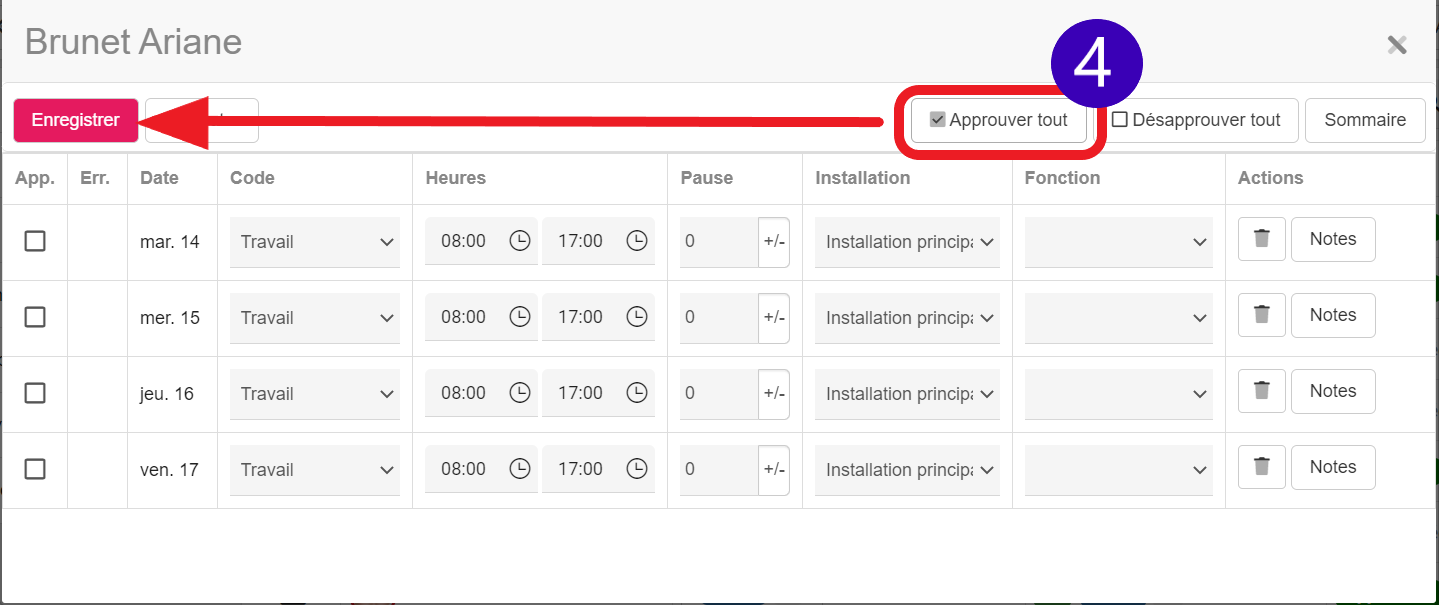This screenshot has height=605, width=1439.
Task: Delete the mar. 14 row with trash icon
Action: click(x=1261, y=239)
